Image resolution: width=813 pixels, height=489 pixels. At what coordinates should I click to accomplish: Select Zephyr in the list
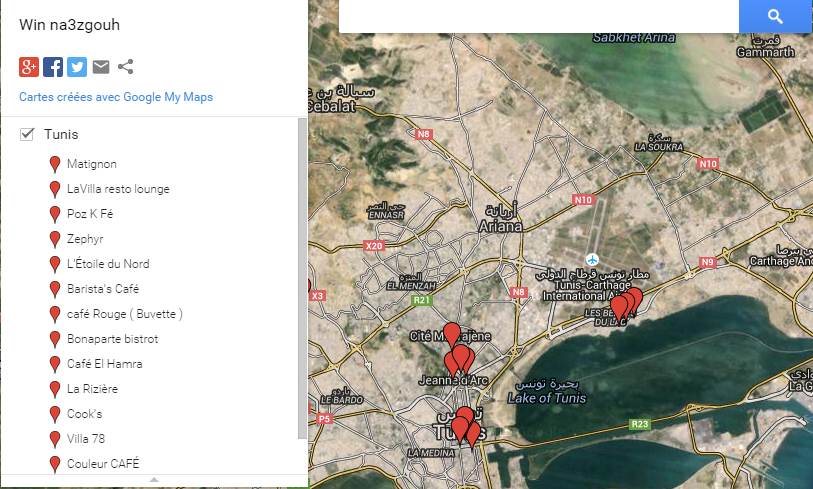85,239
